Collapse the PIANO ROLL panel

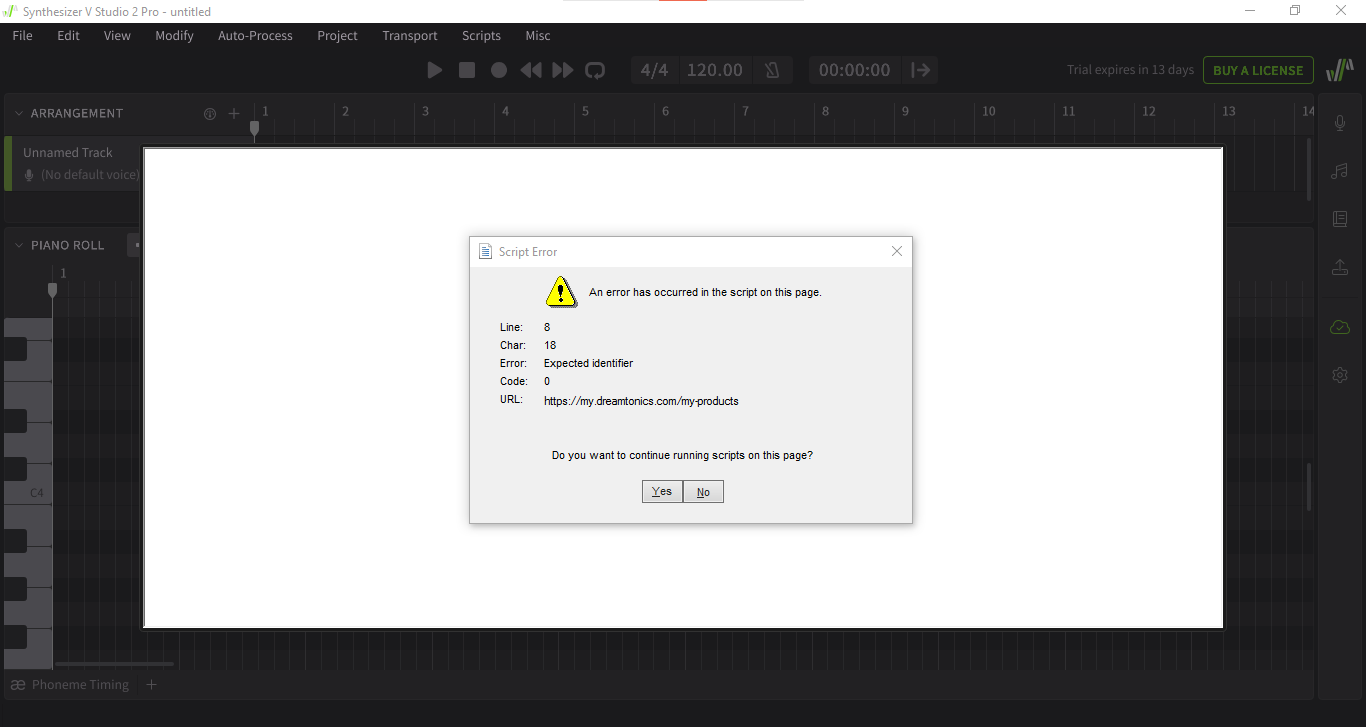(x=18, y=245)
